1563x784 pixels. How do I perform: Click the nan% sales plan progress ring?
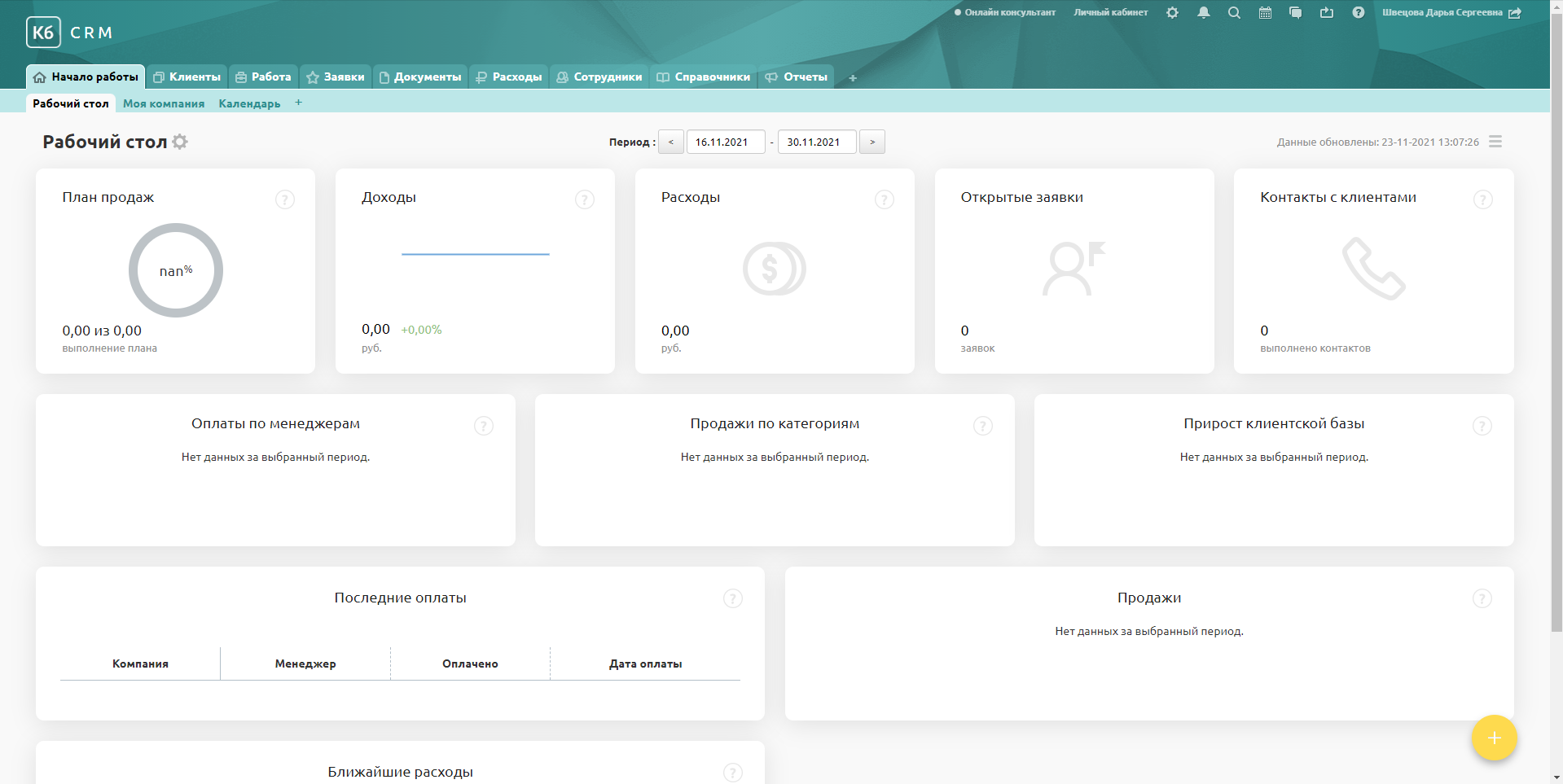click(x=176, y=270)
